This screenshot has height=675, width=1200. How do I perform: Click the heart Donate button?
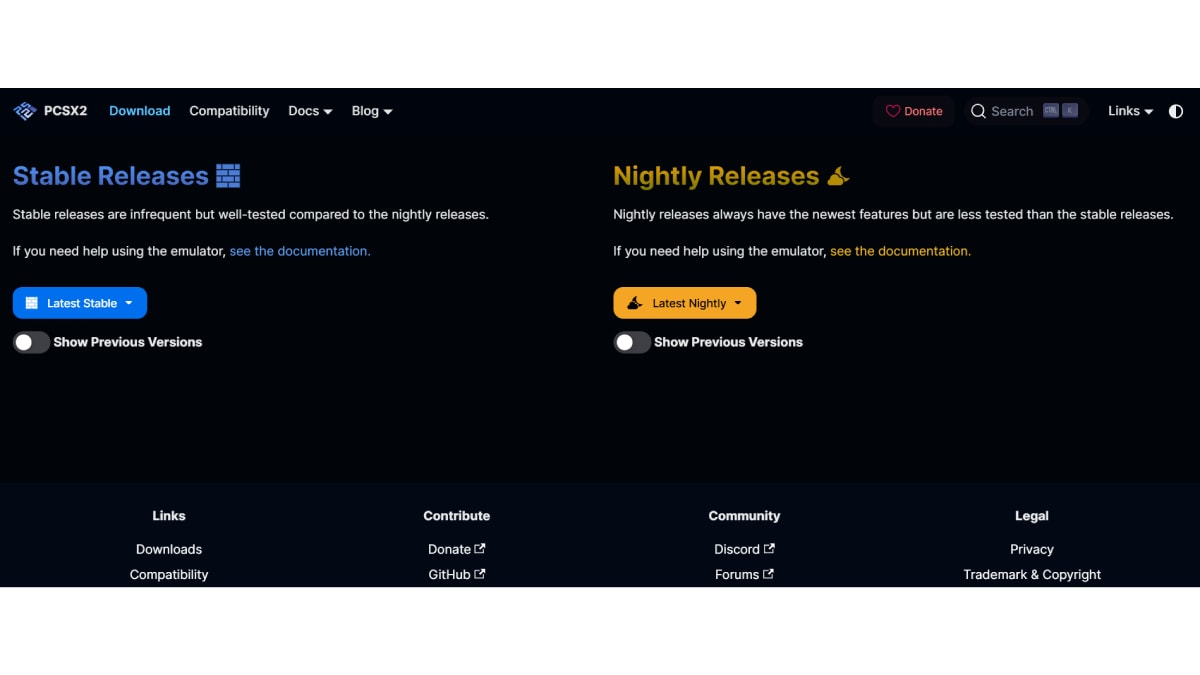[914, 111]
